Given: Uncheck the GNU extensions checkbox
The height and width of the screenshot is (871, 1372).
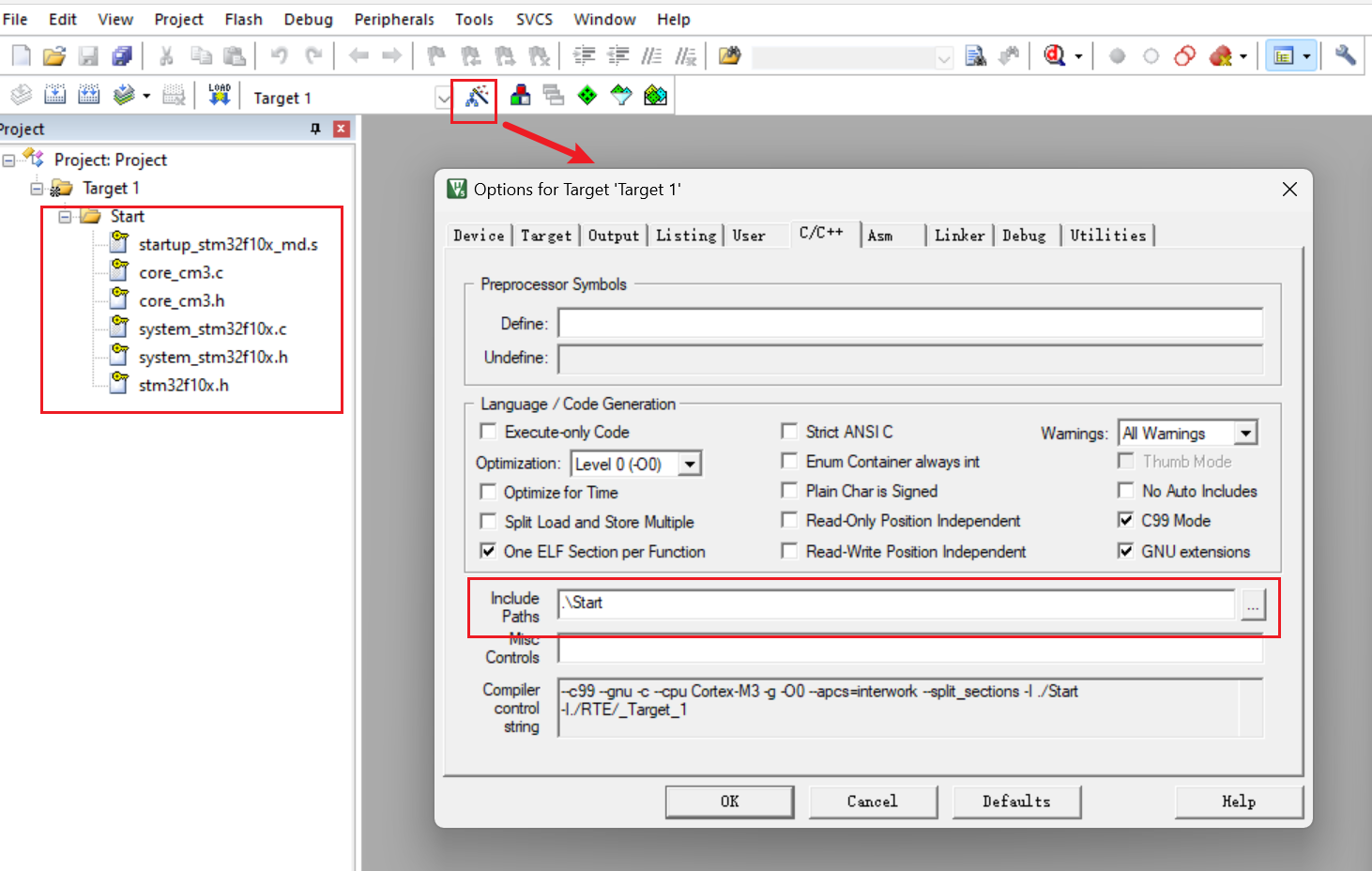Looking at the screenshot, I should [1126, 551].
